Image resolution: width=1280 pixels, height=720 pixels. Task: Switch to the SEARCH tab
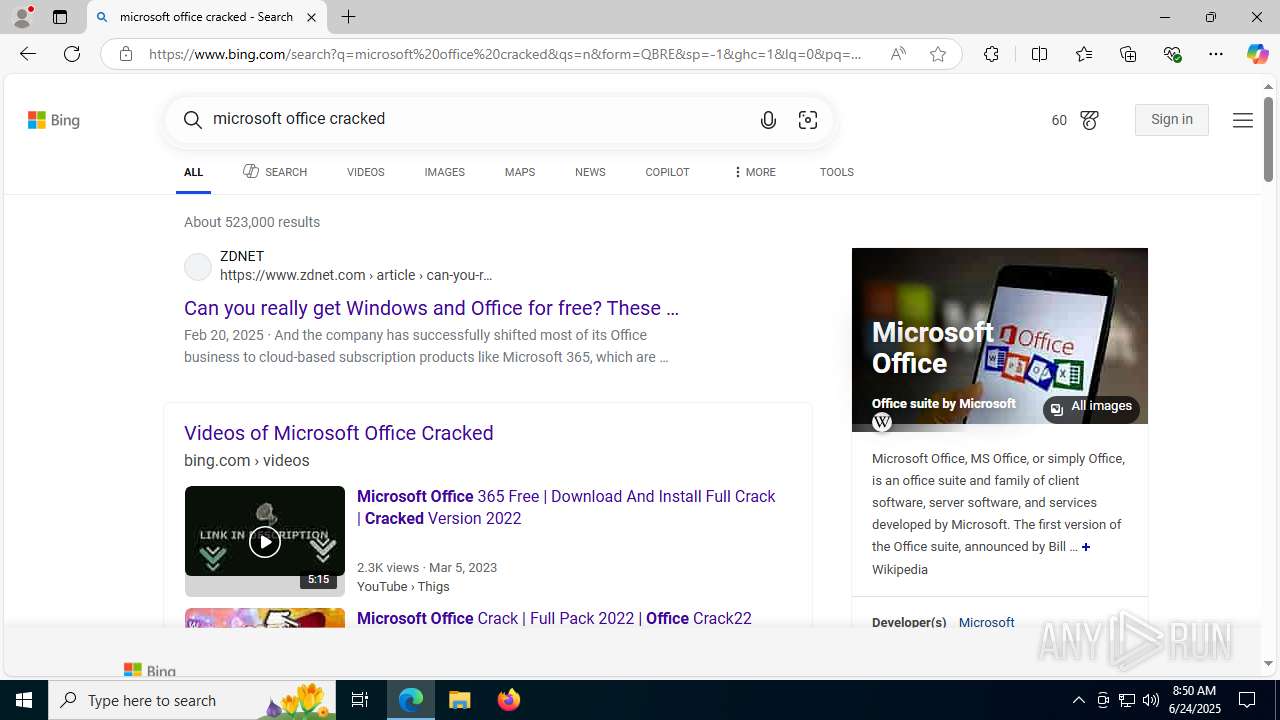click(275, 172)
